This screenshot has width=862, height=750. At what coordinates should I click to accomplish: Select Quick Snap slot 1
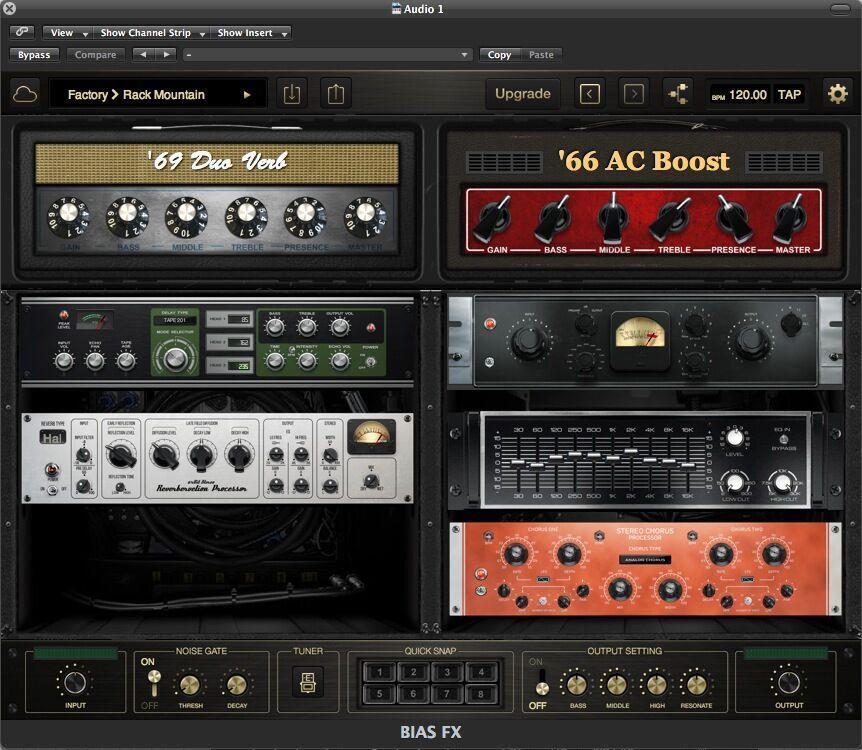(x=379, y=671)
